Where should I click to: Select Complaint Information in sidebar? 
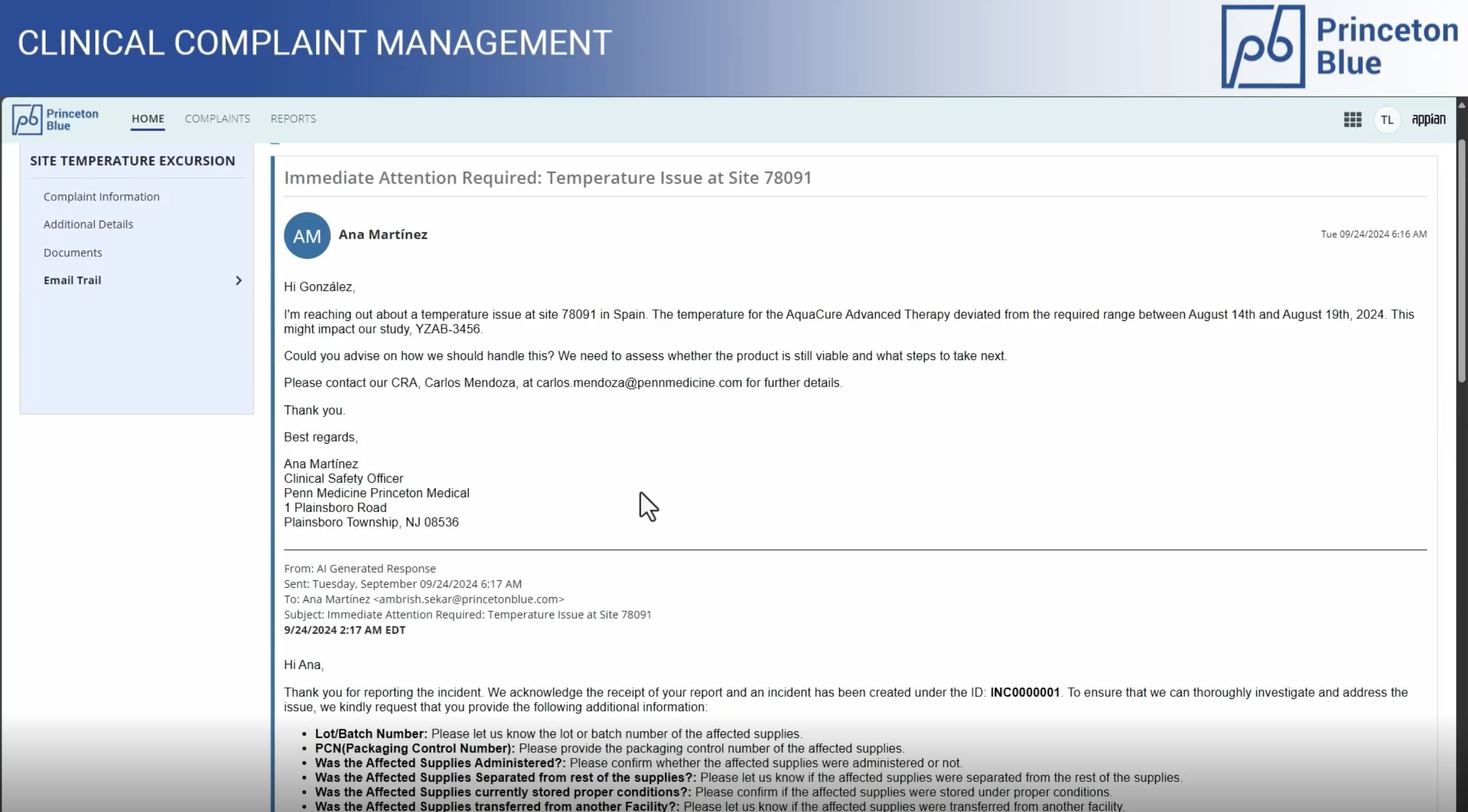pos(102,197)
